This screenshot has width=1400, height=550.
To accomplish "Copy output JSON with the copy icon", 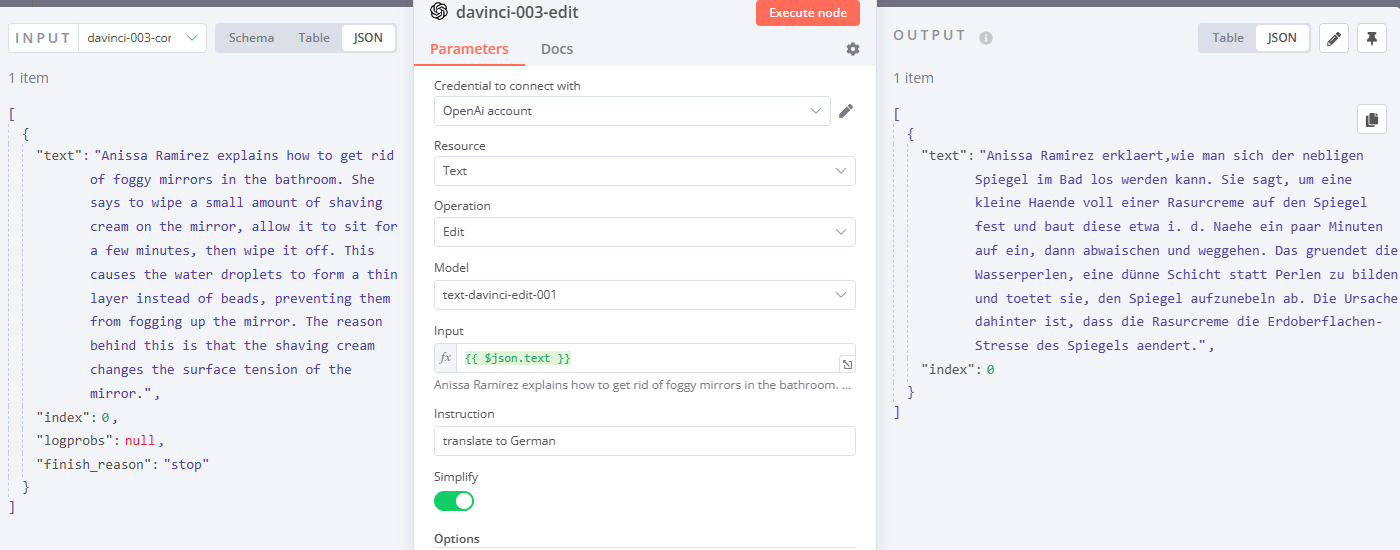I will point(1372,118).
